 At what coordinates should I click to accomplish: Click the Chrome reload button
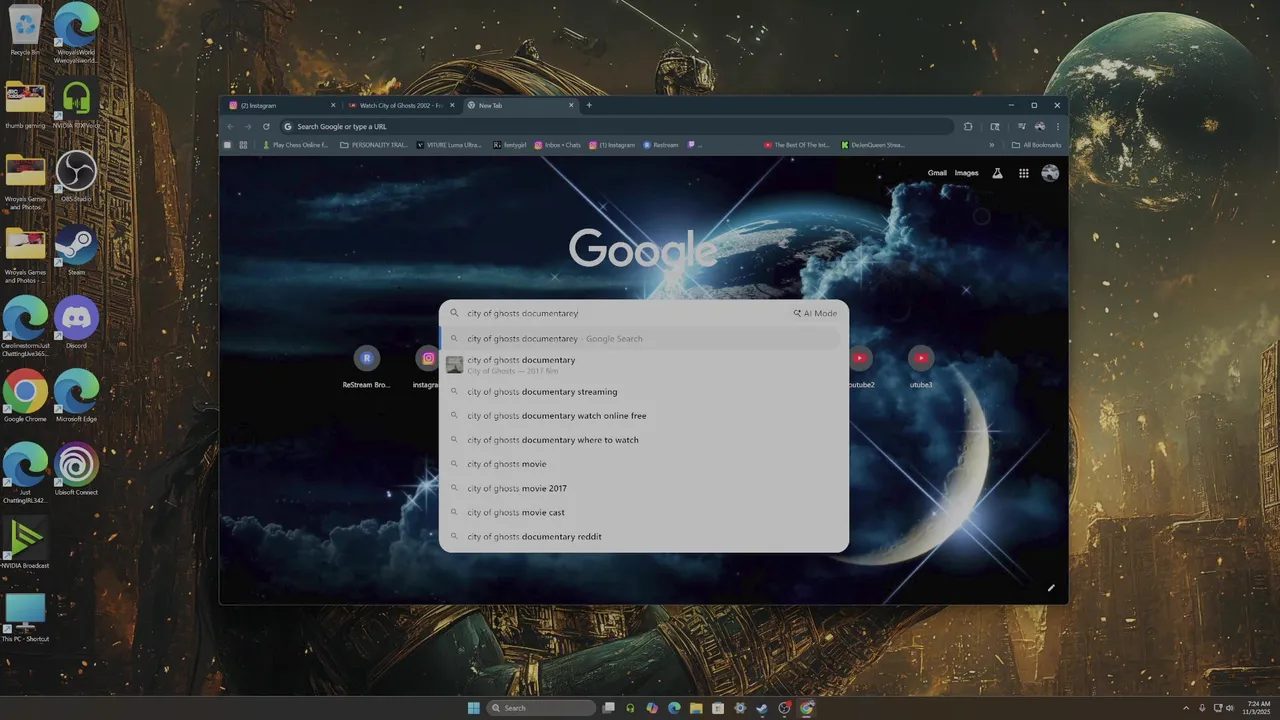click(266, 126)
